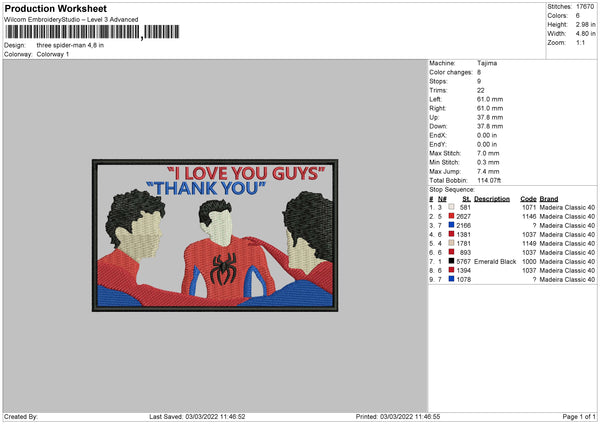Click the embroidered "I LOVE YOU GUYS" lettering
Screen dimensions: 600x424
tap(246, 173)
